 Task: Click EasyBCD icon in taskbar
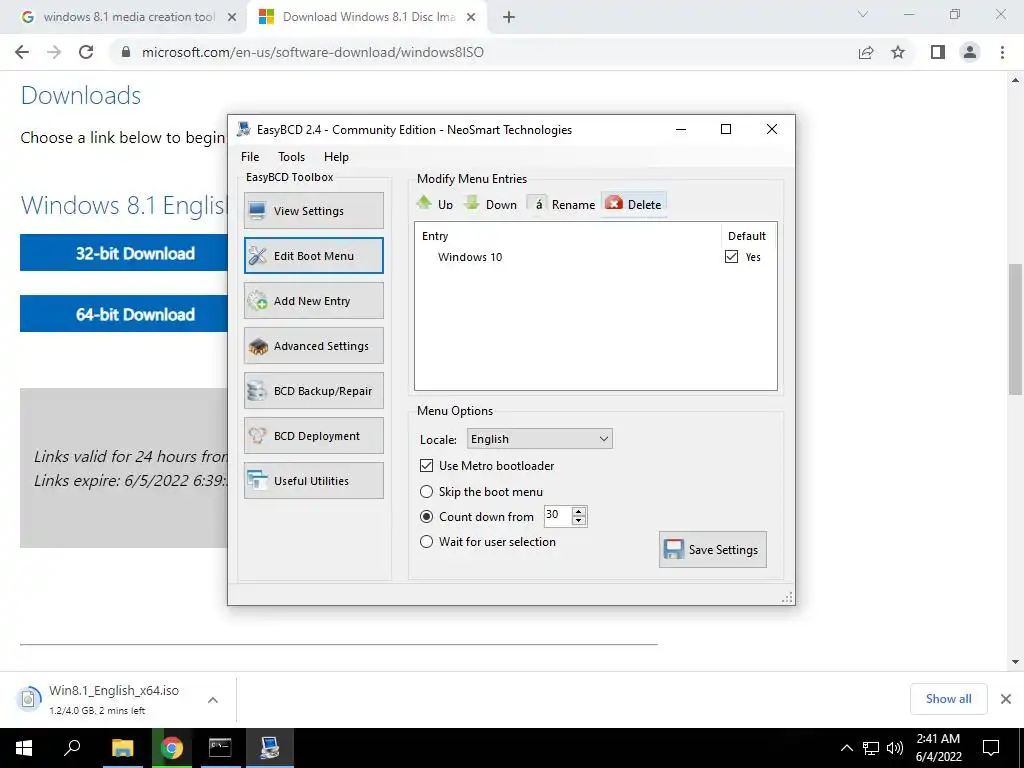269,748
